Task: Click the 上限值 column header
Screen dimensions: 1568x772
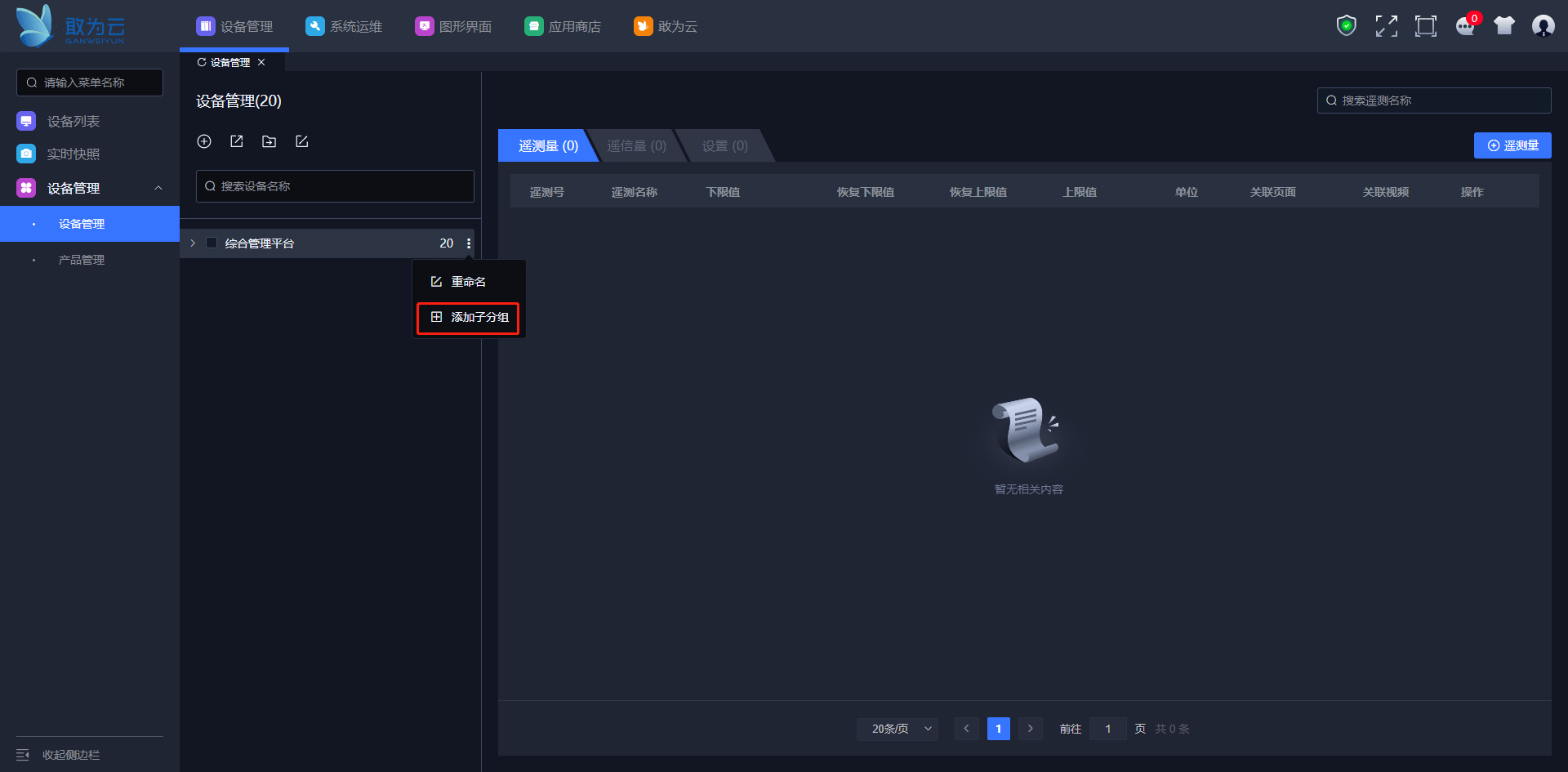Action: pos(1079,192)
